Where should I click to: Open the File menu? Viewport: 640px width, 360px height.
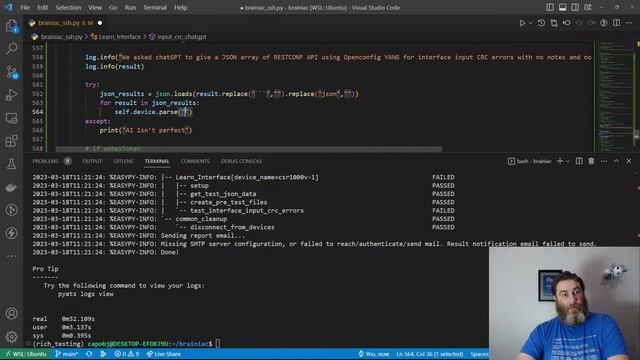[25, 7]
